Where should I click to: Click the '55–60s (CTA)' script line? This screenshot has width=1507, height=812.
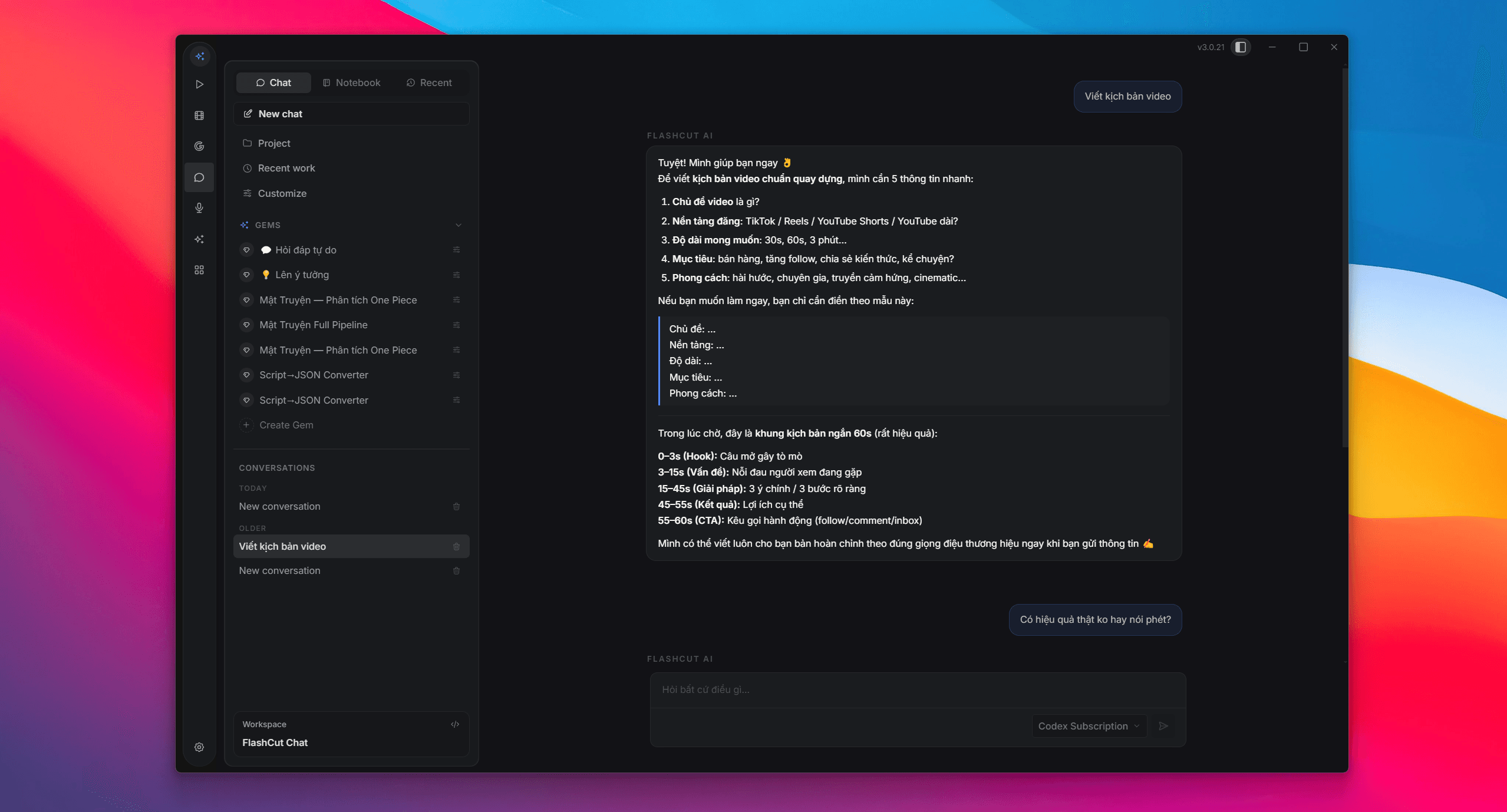click(790, 520)
